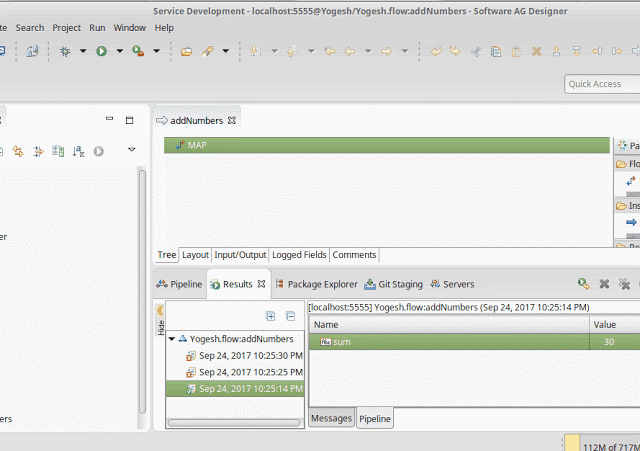
Task: Click the Forward yellow arrow navigation icon
Action: click(386, 51)
